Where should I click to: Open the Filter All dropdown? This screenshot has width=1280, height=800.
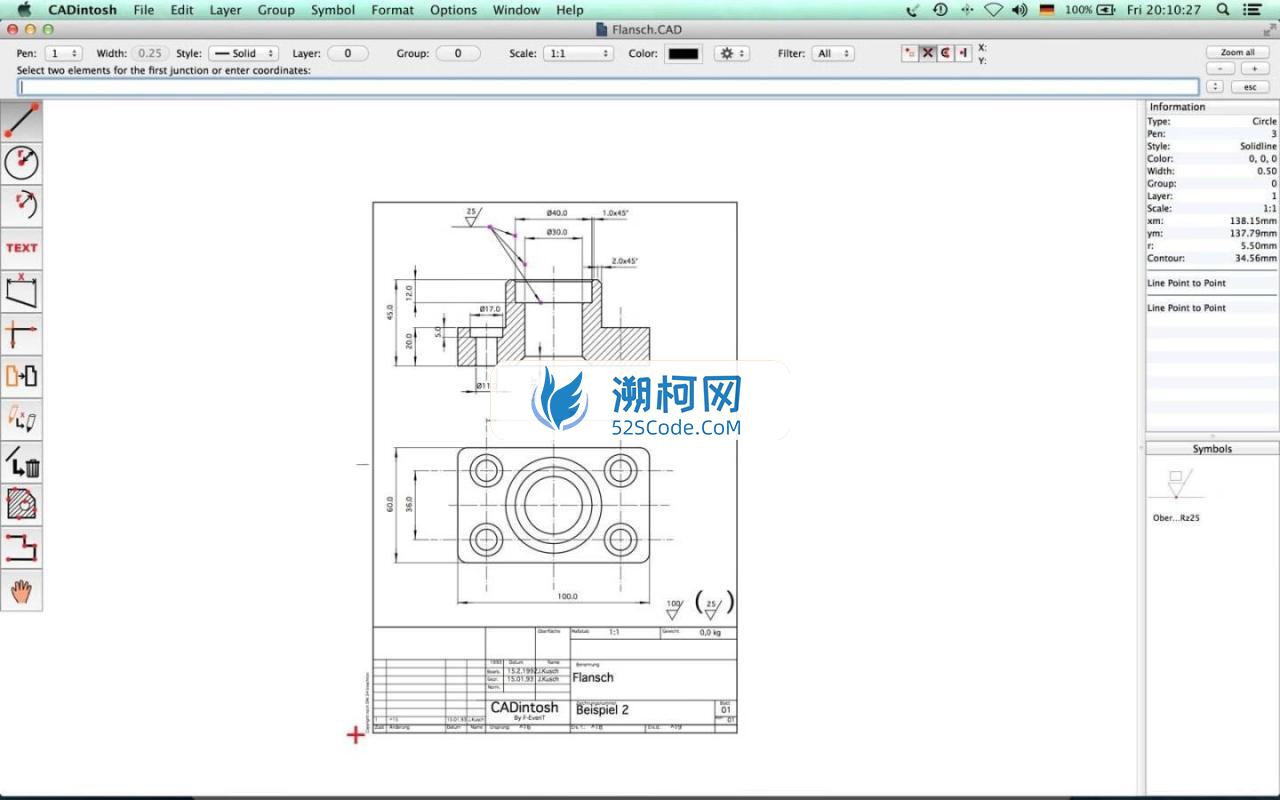pyautogui.click(x=833, y=53)
